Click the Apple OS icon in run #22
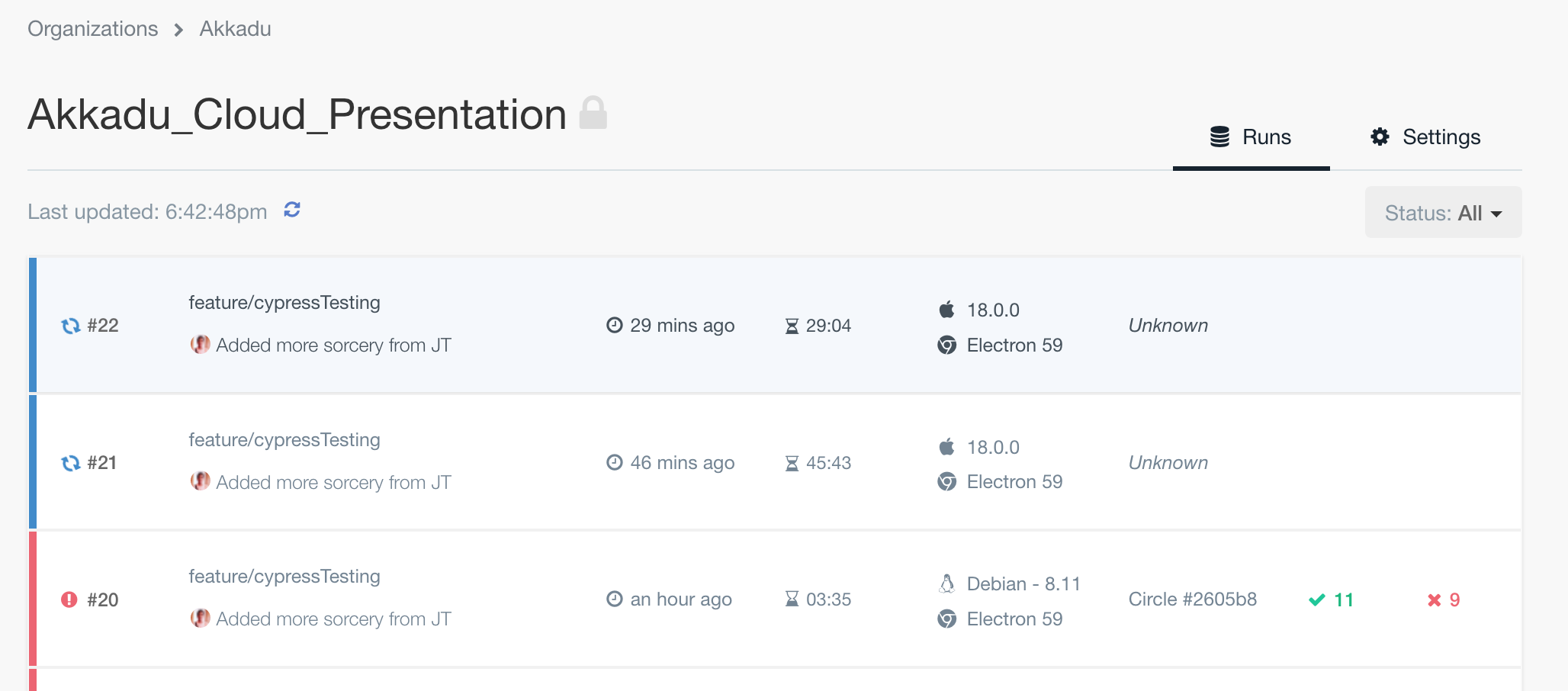The width and height of the screenshot is (1568, 691). [946, 310]
